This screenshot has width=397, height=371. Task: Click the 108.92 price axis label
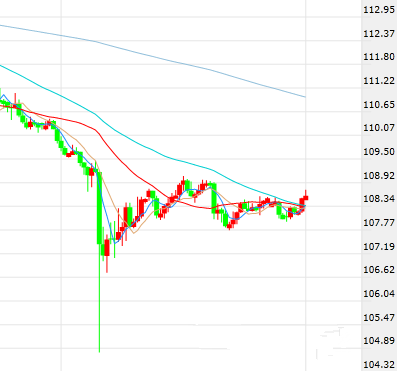(379, 175)
